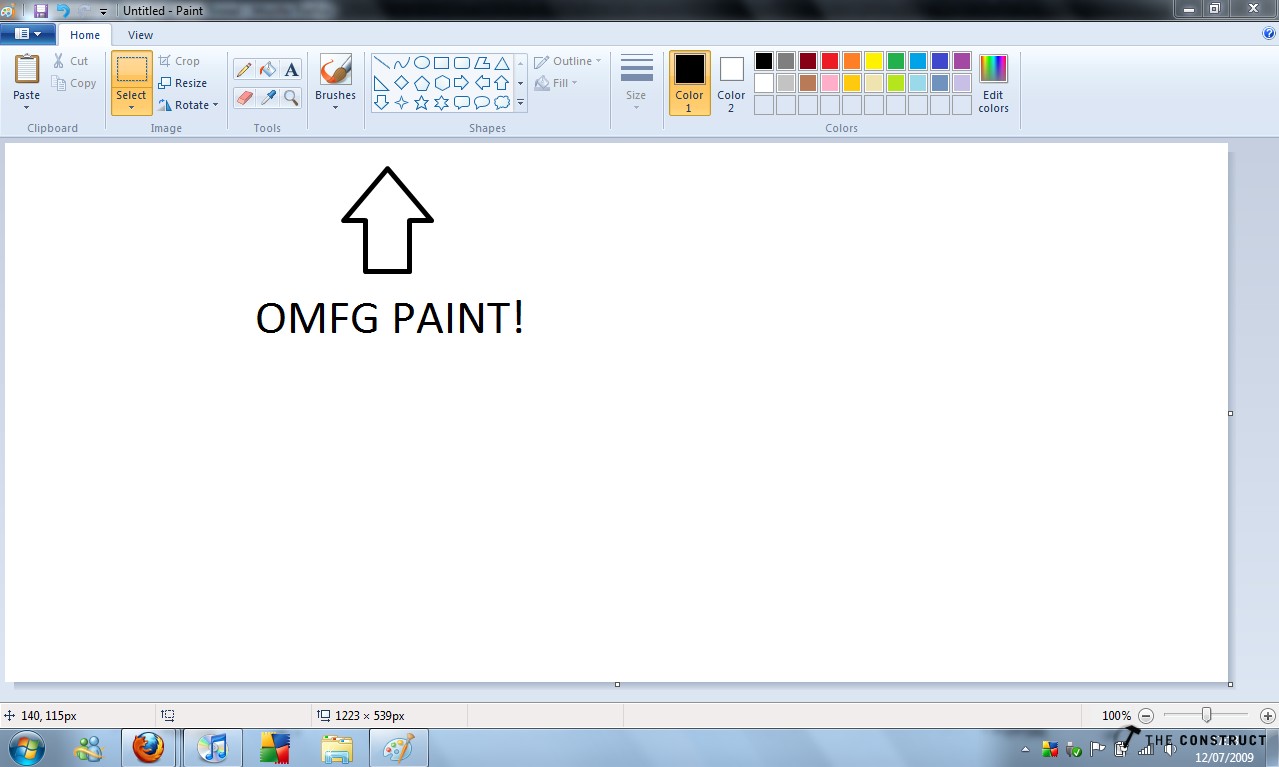Choose the Pentagon shape
This screenshot has height=767, width=1279.
tap(421, 83)
